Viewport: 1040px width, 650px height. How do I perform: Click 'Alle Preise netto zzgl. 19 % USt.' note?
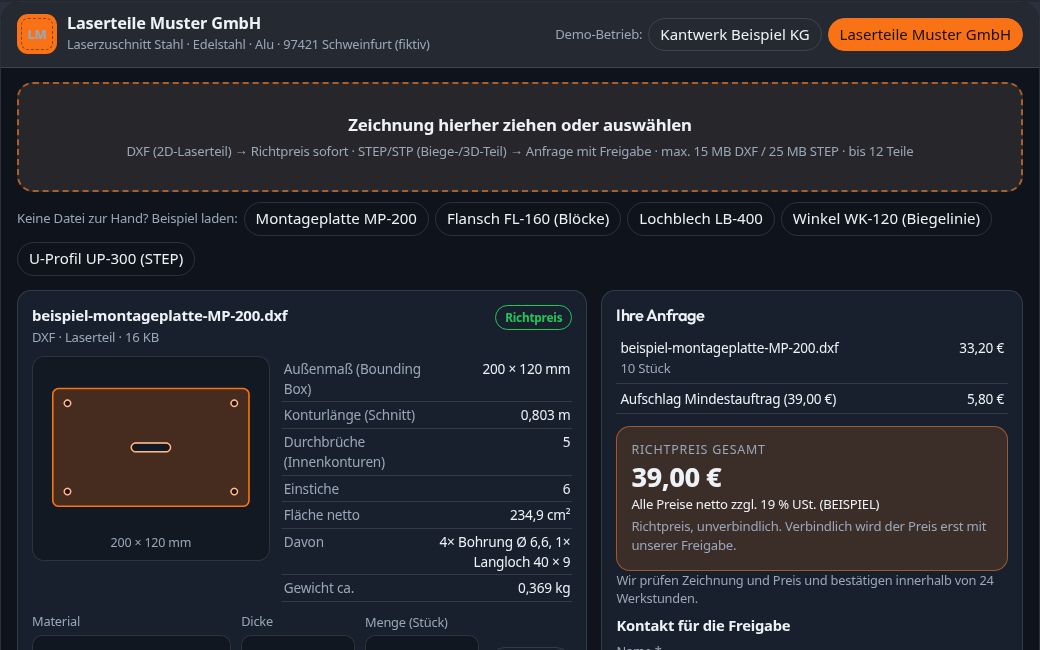(x=755, y=505)
